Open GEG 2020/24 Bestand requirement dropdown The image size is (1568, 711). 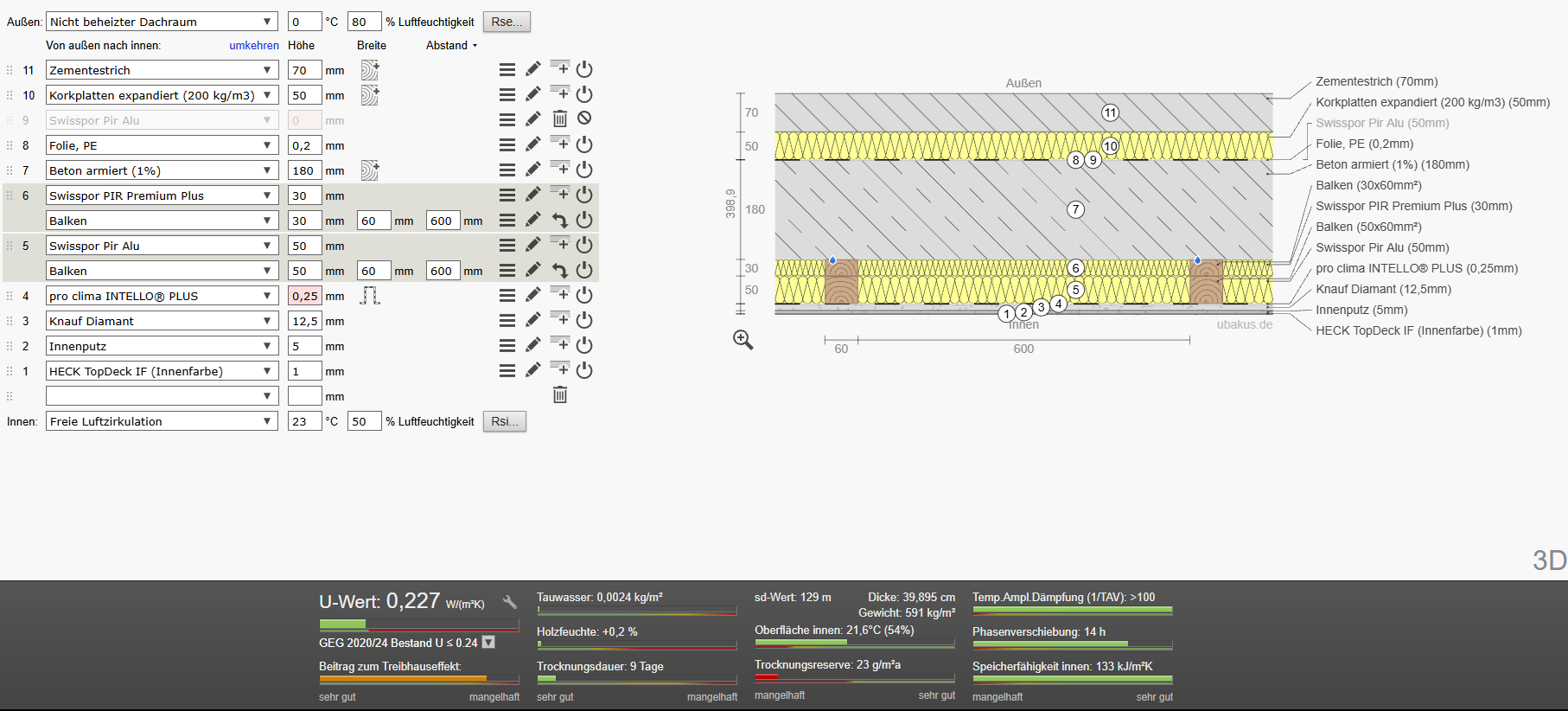[488, 643]
